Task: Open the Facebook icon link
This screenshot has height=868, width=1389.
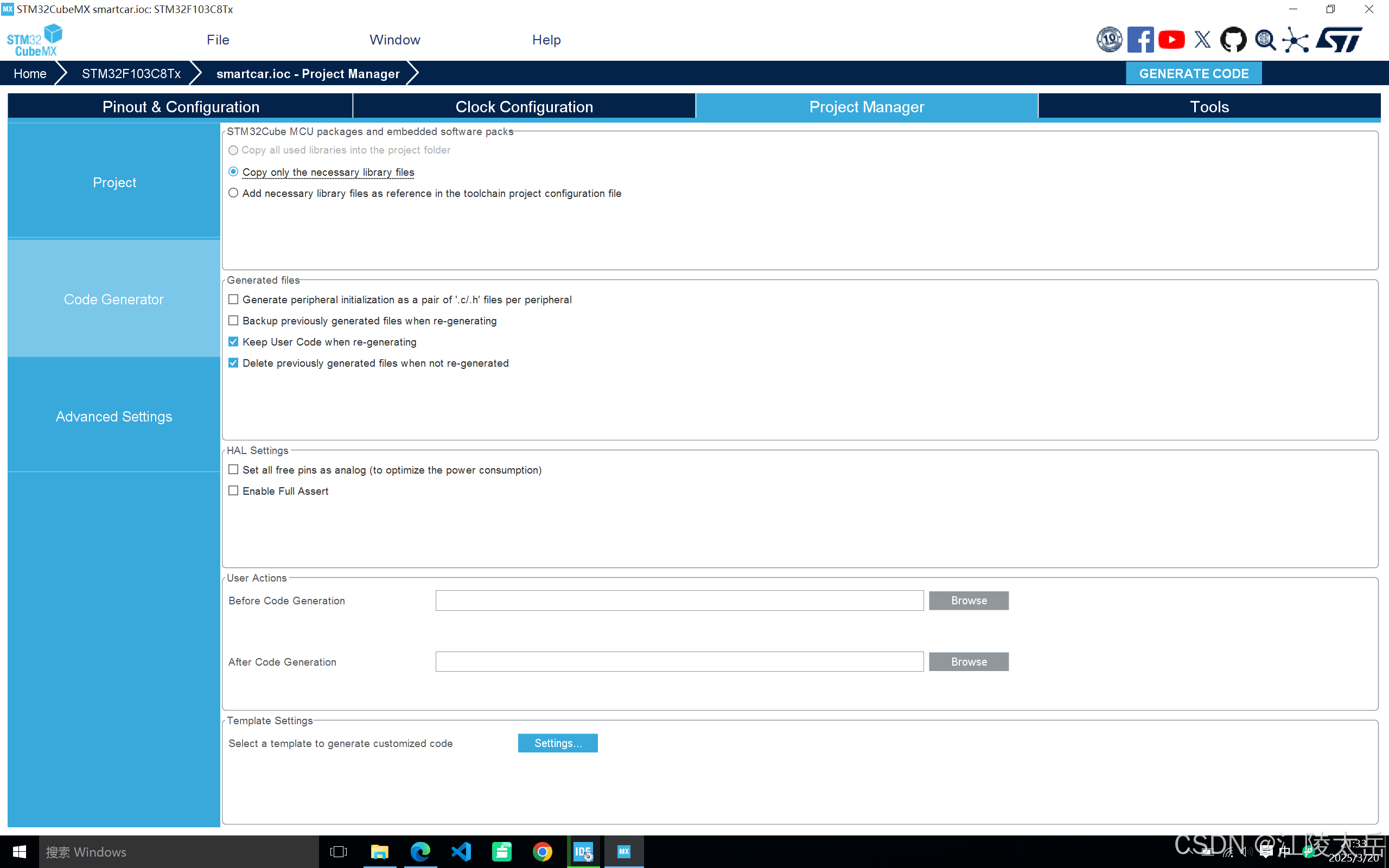Action: [x=1140, y=40]
